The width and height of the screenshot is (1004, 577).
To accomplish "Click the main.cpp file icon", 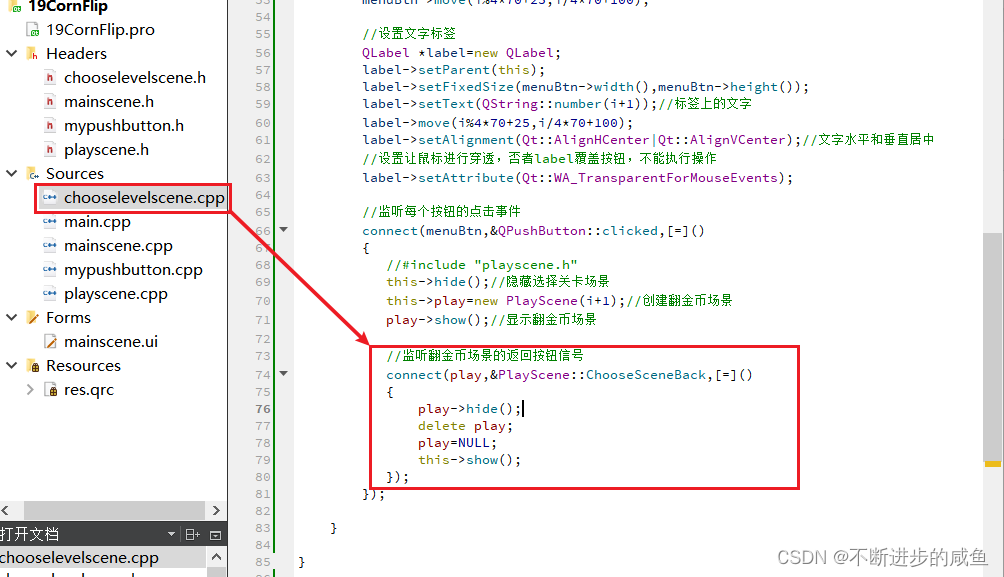I will (x=50, y=221).
